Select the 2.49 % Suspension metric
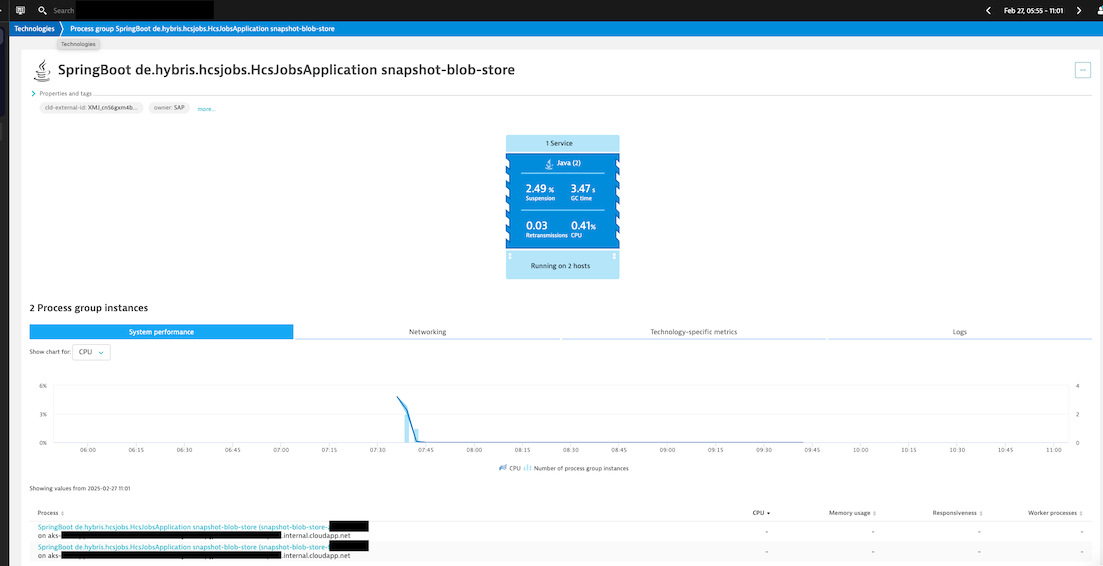Screen dimensions: 1103x566 click(x=540, y=192)
